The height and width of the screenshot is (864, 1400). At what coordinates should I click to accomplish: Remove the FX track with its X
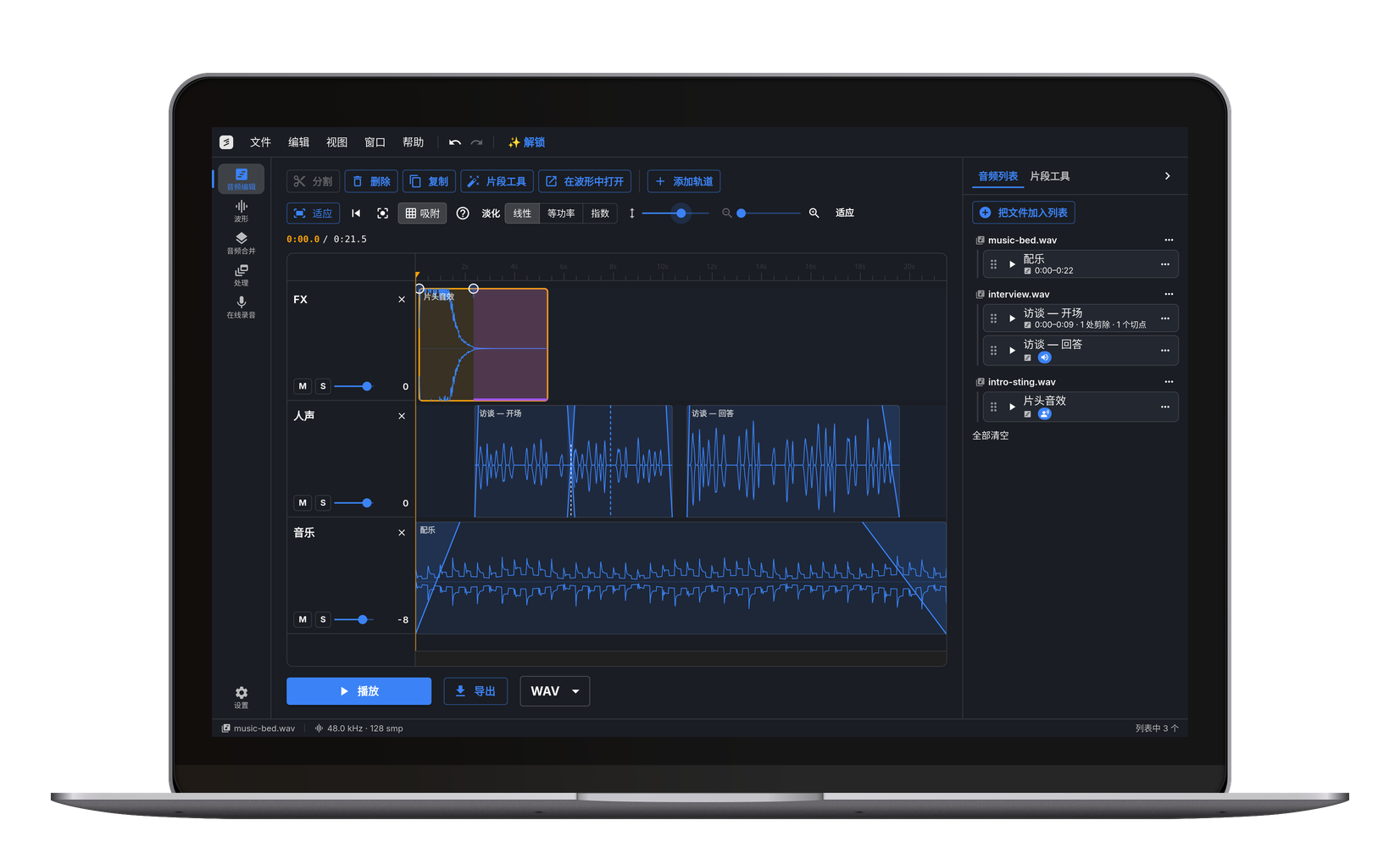pyautogui.click(x=402, y=300)
